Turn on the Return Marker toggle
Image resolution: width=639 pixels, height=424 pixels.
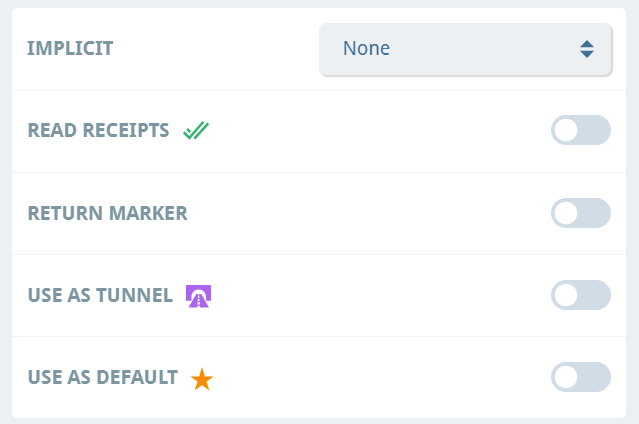tap(581, 213)
